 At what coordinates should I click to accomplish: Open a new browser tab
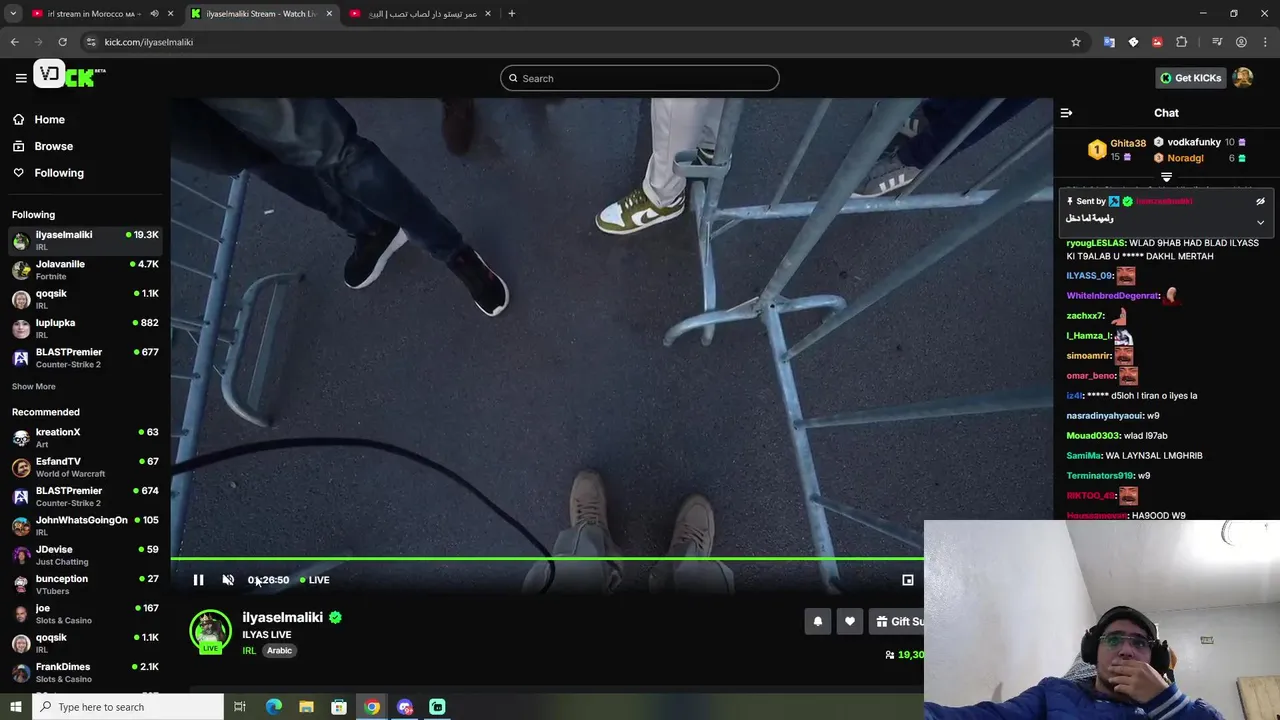[x=512, y=14]
